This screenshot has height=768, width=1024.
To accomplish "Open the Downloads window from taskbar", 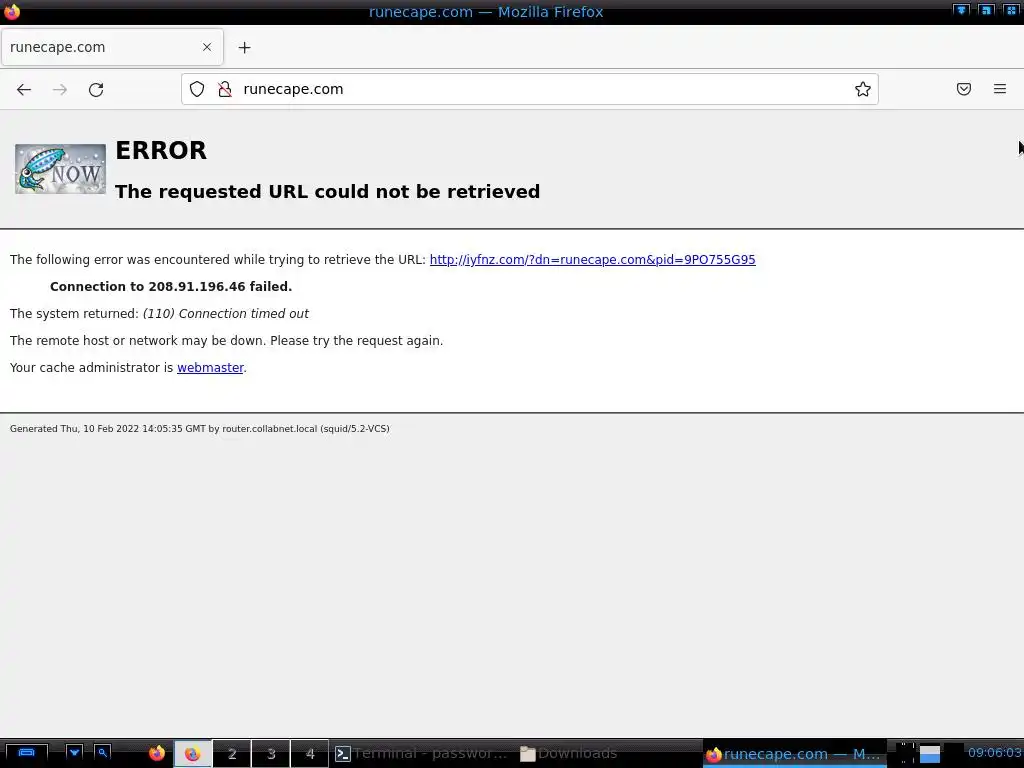I will (x=569, y=754).
